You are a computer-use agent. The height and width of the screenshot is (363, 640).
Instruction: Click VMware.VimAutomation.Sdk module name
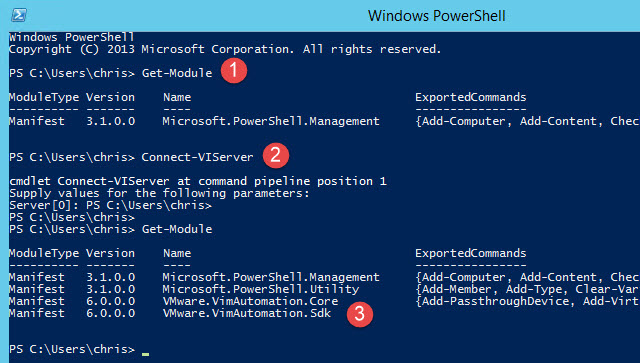coord(247,313)
